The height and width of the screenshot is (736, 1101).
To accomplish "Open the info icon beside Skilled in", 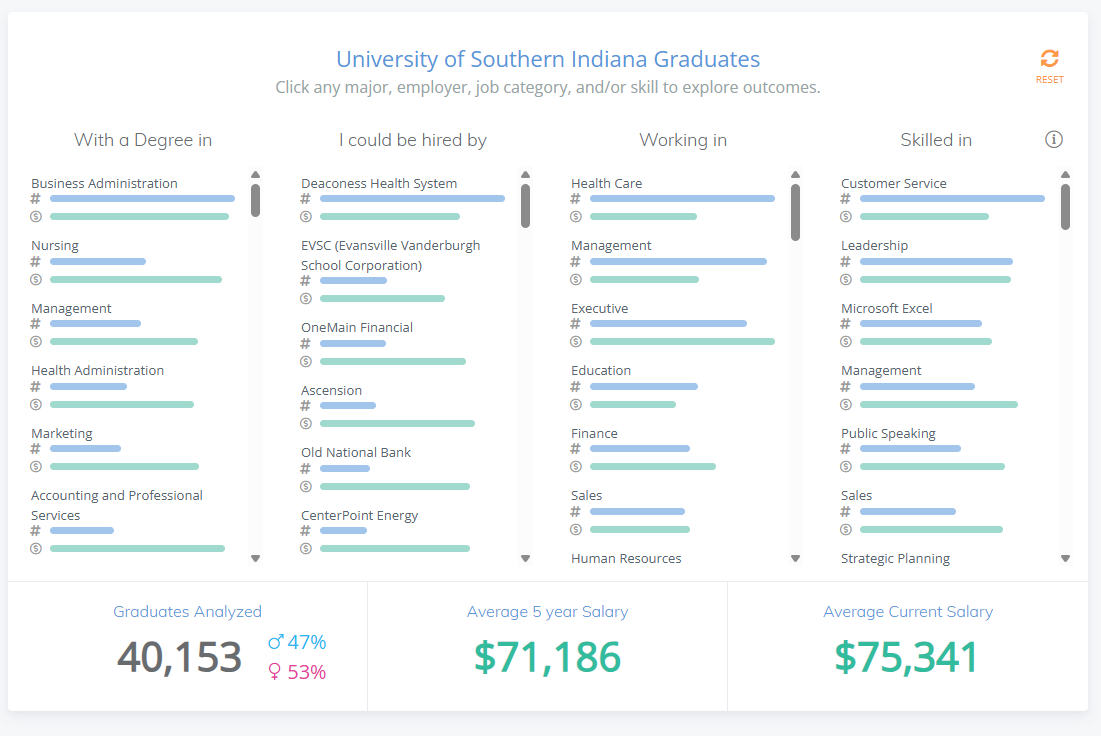I will pyautogui.click(x=1053, y=140).
